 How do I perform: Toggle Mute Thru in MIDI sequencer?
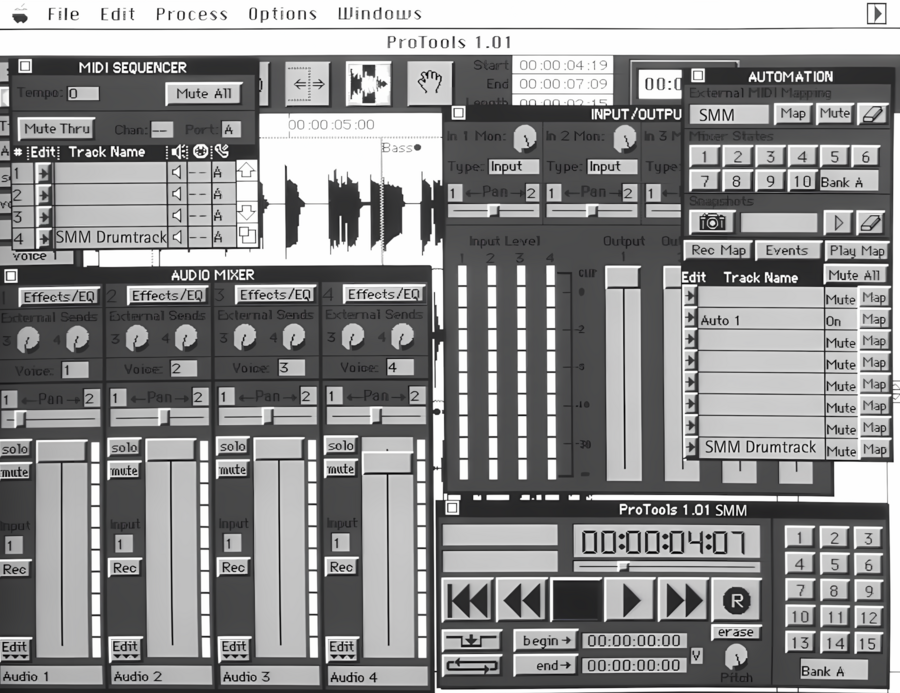point(56,129)
